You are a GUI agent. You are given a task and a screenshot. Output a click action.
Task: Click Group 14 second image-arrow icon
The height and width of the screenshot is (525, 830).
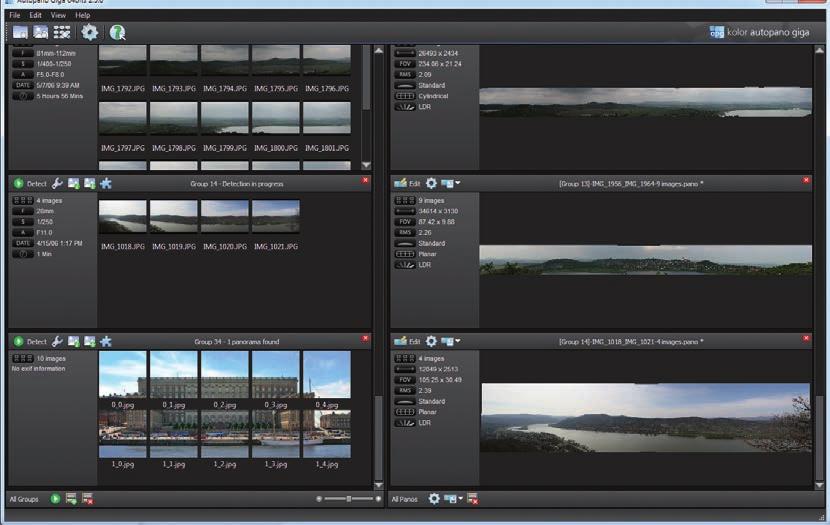pyautogui.click(x=89, y=184)
